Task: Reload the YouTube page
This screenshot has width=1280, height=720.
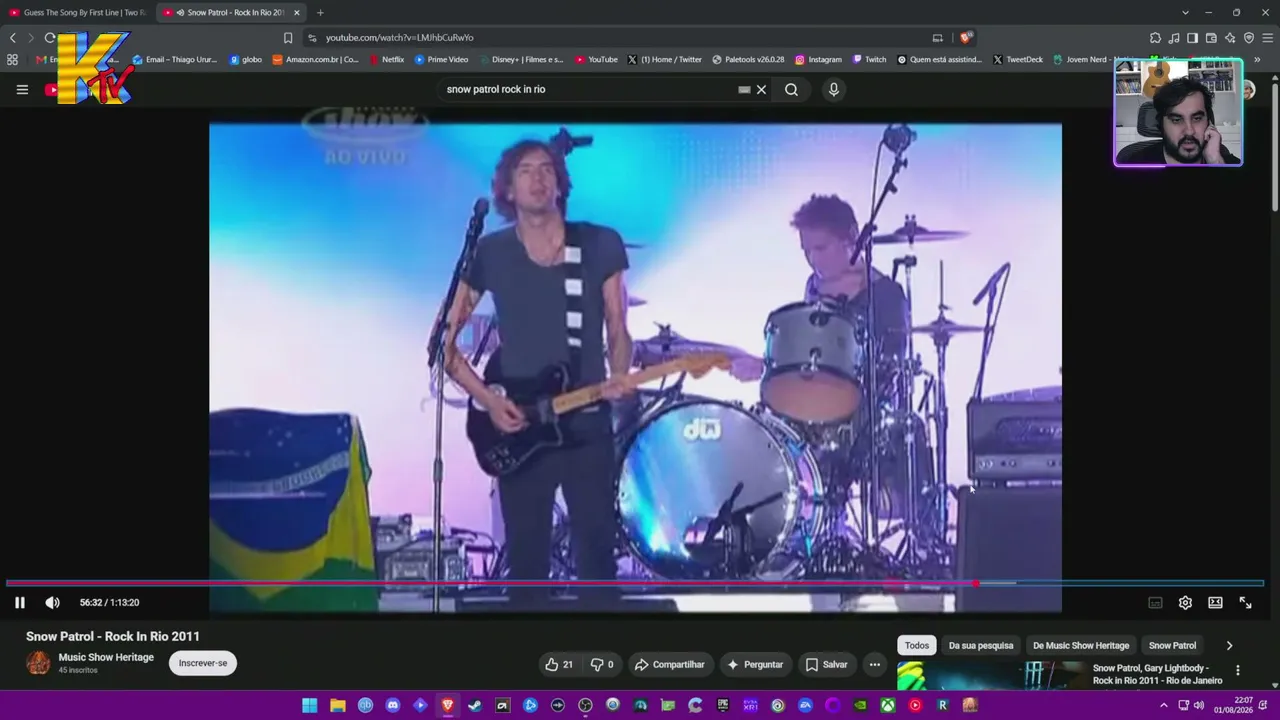Action: click(x=50, y=38)
